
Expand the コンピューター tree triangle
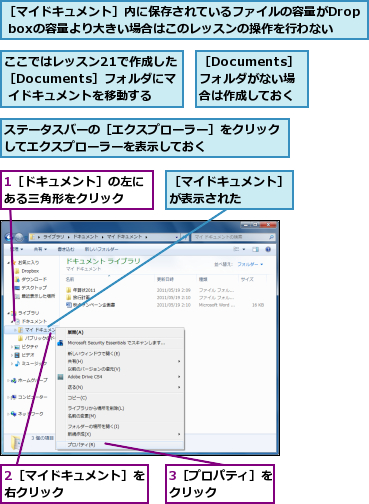[x=8, y=397]
